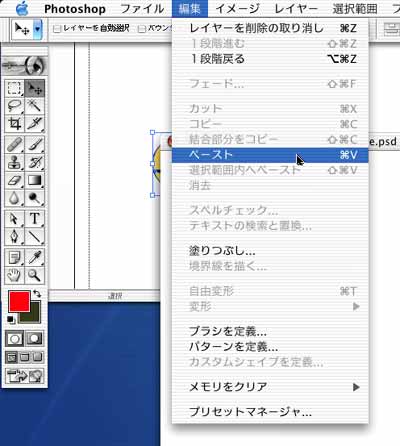Select the Path Selection arrow tool
This screenshot has width=400, height=446.
14,219
